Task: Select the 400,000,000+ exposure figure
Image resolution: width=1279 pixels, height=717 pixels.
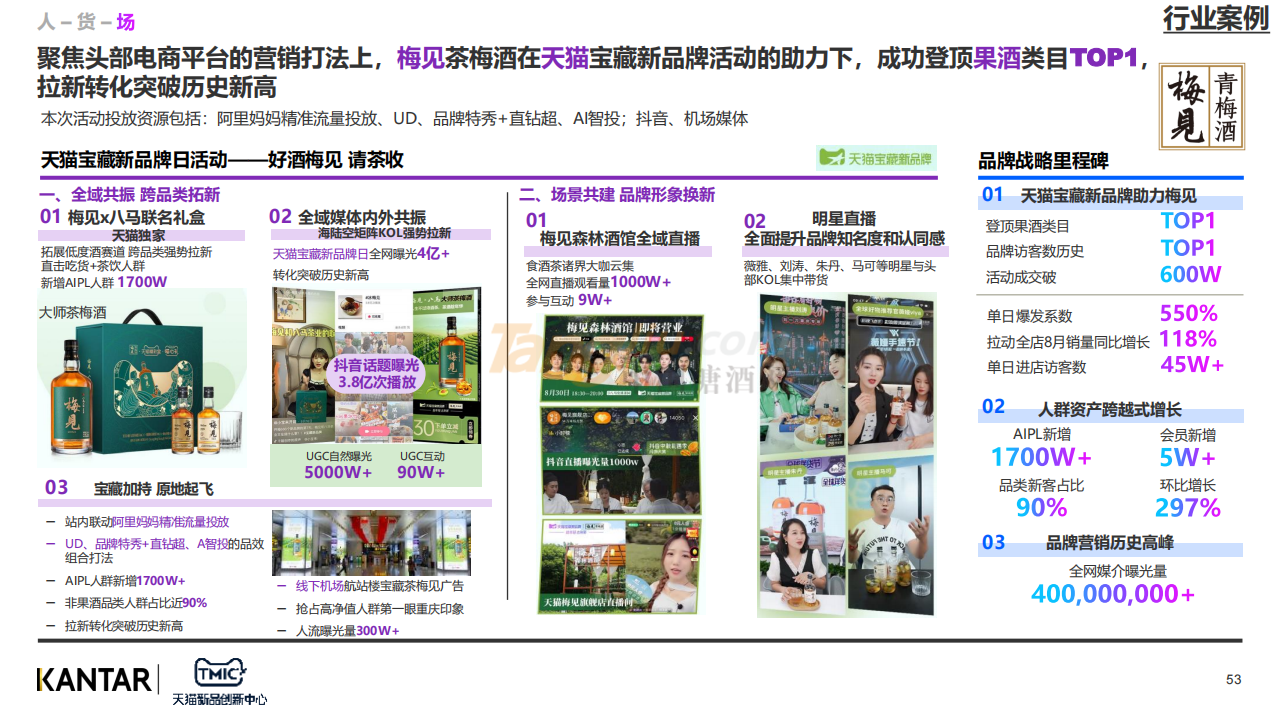Action: (x=1113, y=594)
